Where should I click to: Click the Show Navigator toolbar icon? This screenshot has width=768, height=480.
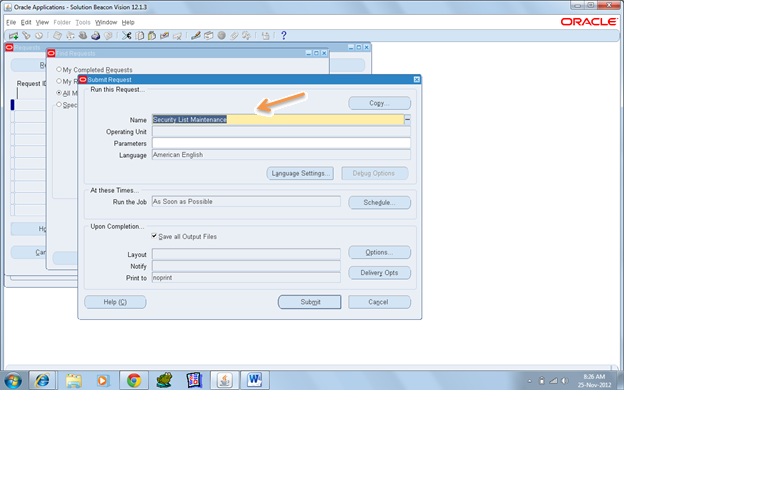click(39, 36)
